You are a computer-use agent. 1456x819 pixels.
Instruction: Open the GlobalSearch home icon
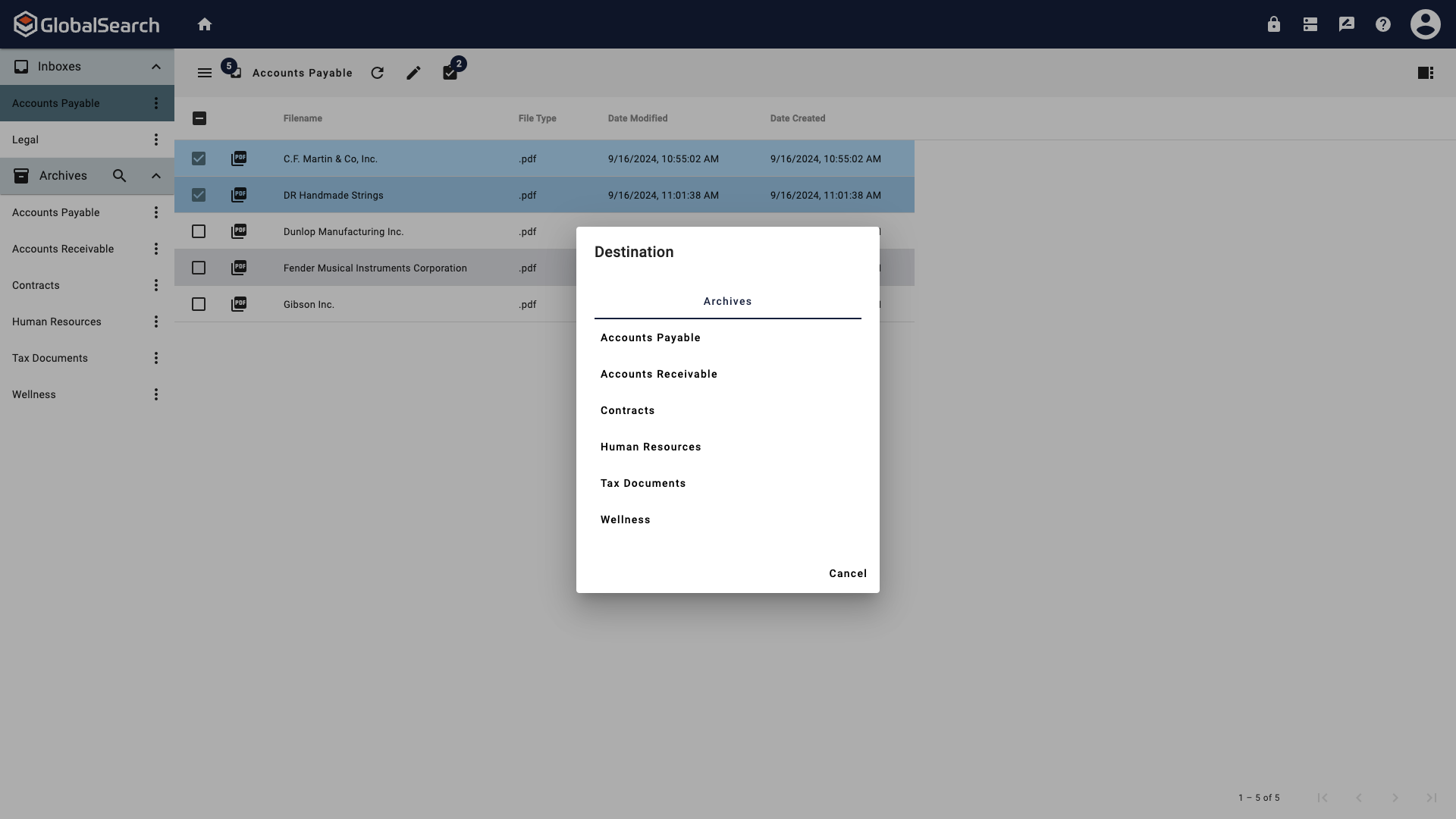tap(206, 24)
